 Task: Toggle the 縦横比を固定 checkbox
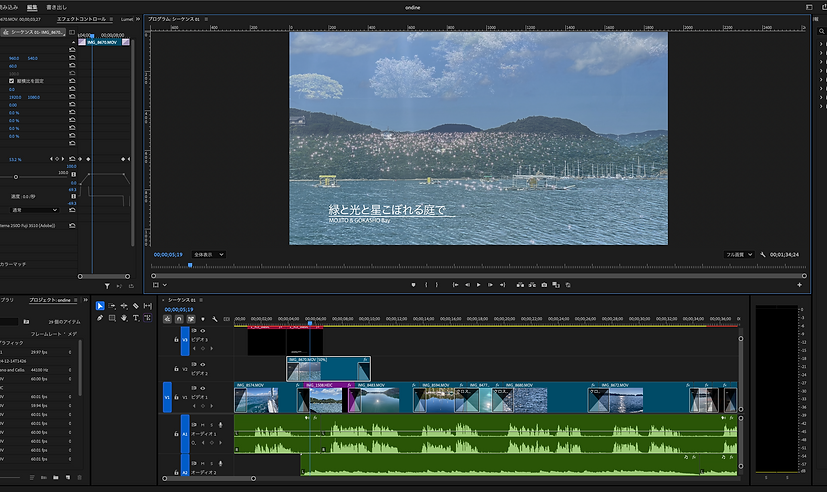(x=12, y=81)
